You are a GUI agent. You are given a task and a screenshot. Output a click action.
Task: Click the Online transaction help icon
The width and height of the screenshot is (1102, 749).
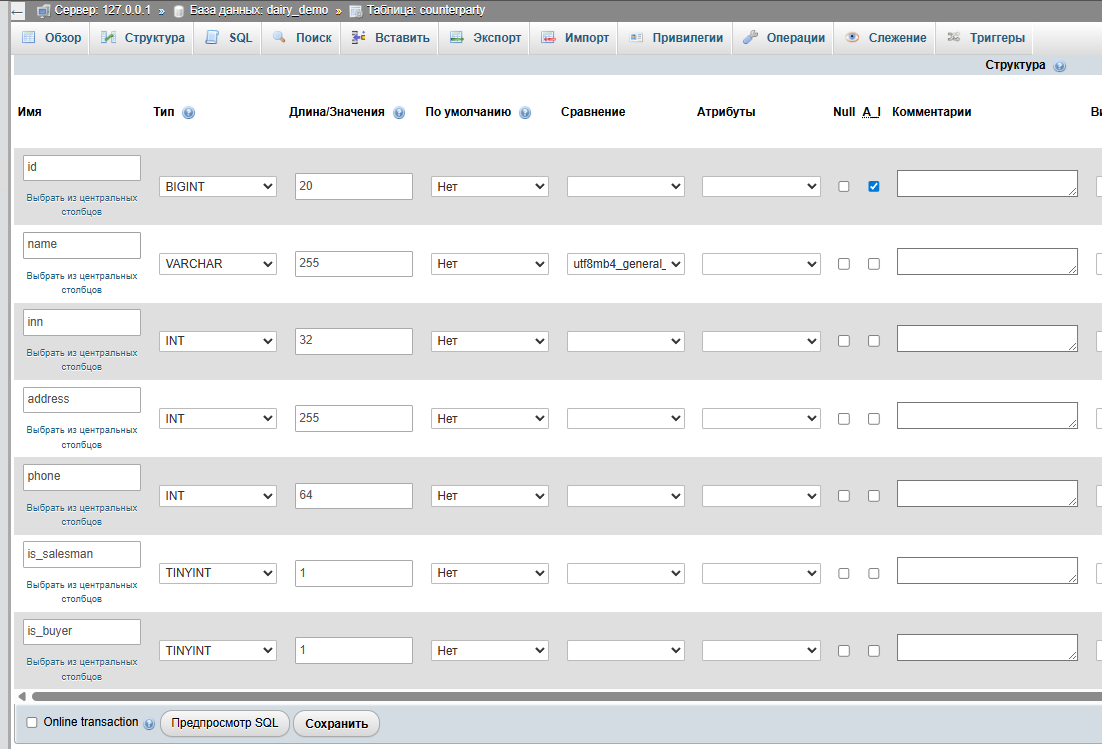pyautogui.click(x=149, y=723)
